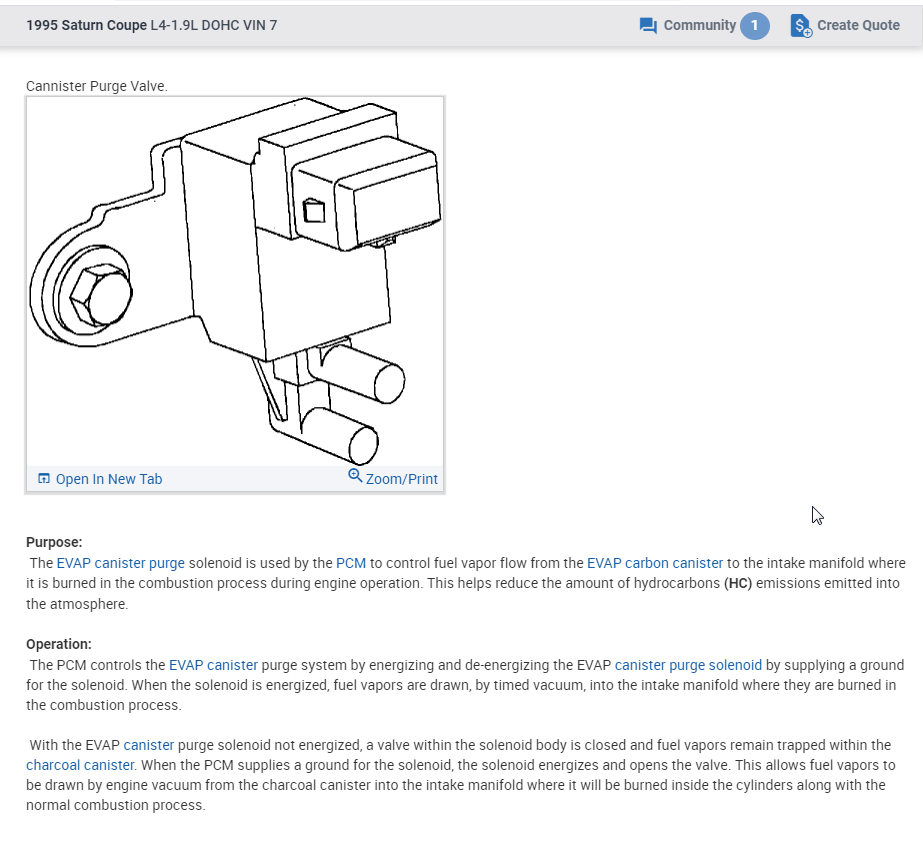Click the Cannister Purge Valve caption
This screenshot has width=923, height=842.
point(97,86)
